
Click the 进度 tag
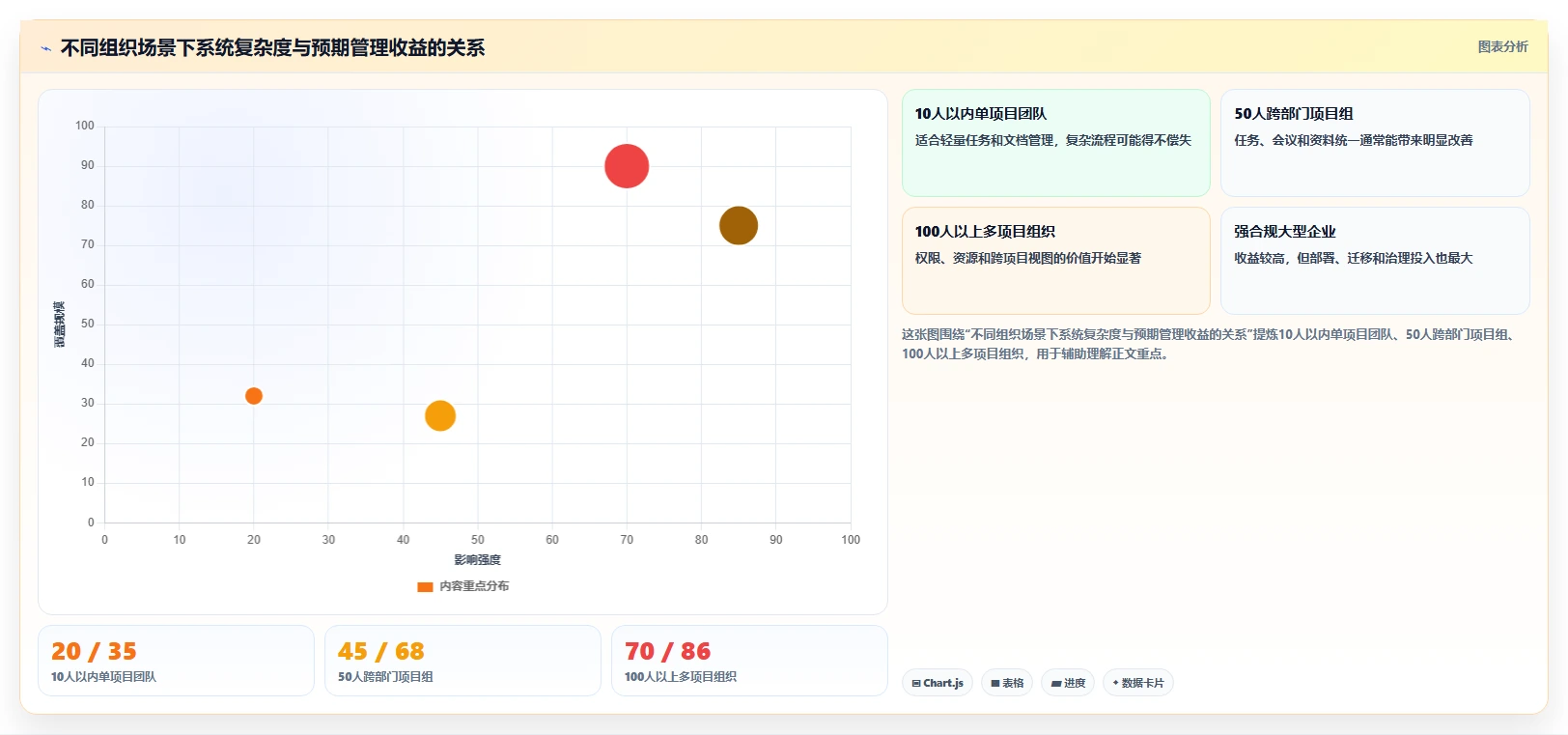[1068, 683]
